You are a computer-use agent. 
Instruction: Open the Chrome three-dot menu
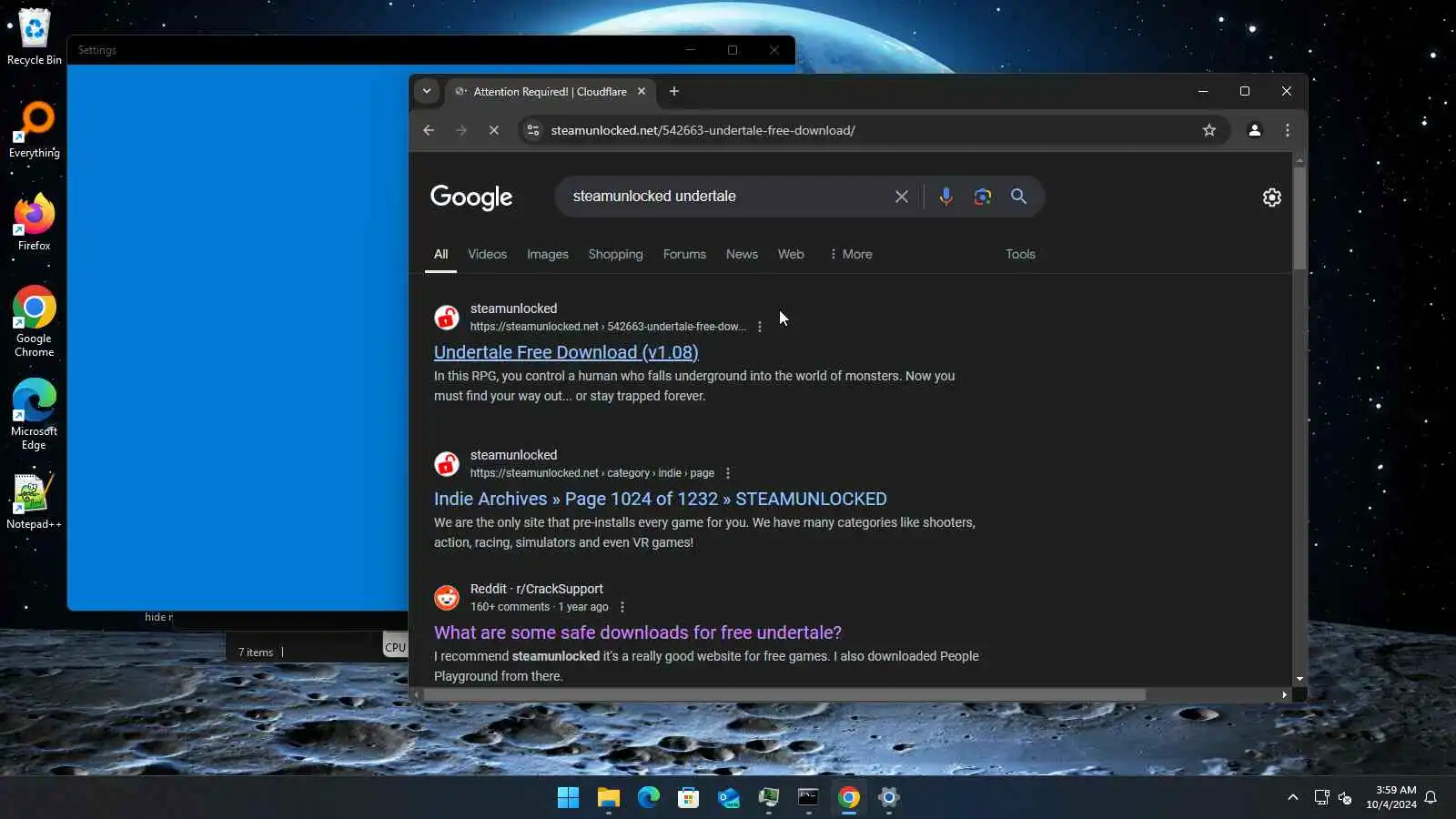coord(1288,130)
